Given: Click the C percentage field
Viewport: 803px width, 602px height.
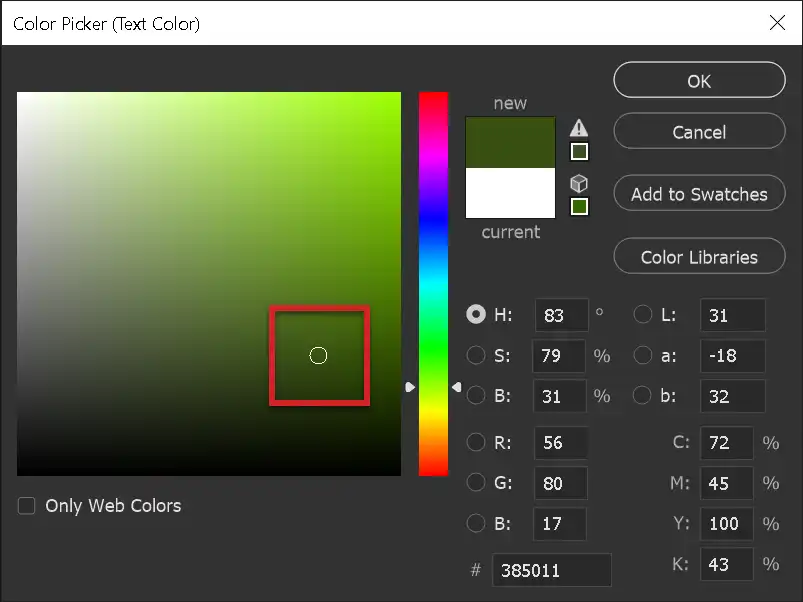Looking at the screenshot, I should point(726,443).
